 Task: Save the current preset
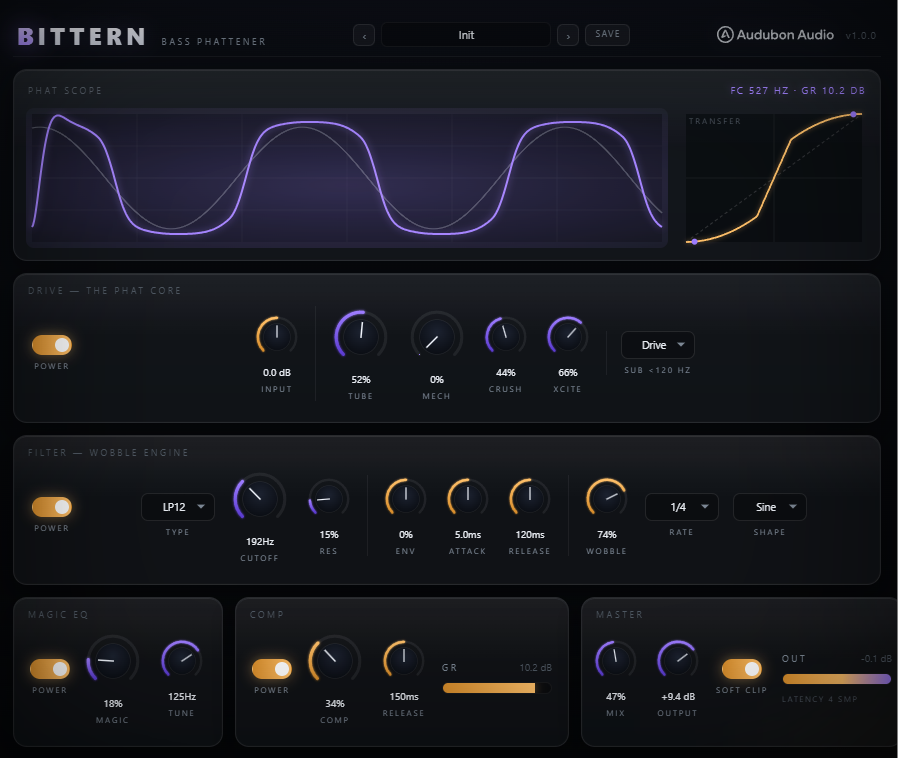[x=607, y=34]
